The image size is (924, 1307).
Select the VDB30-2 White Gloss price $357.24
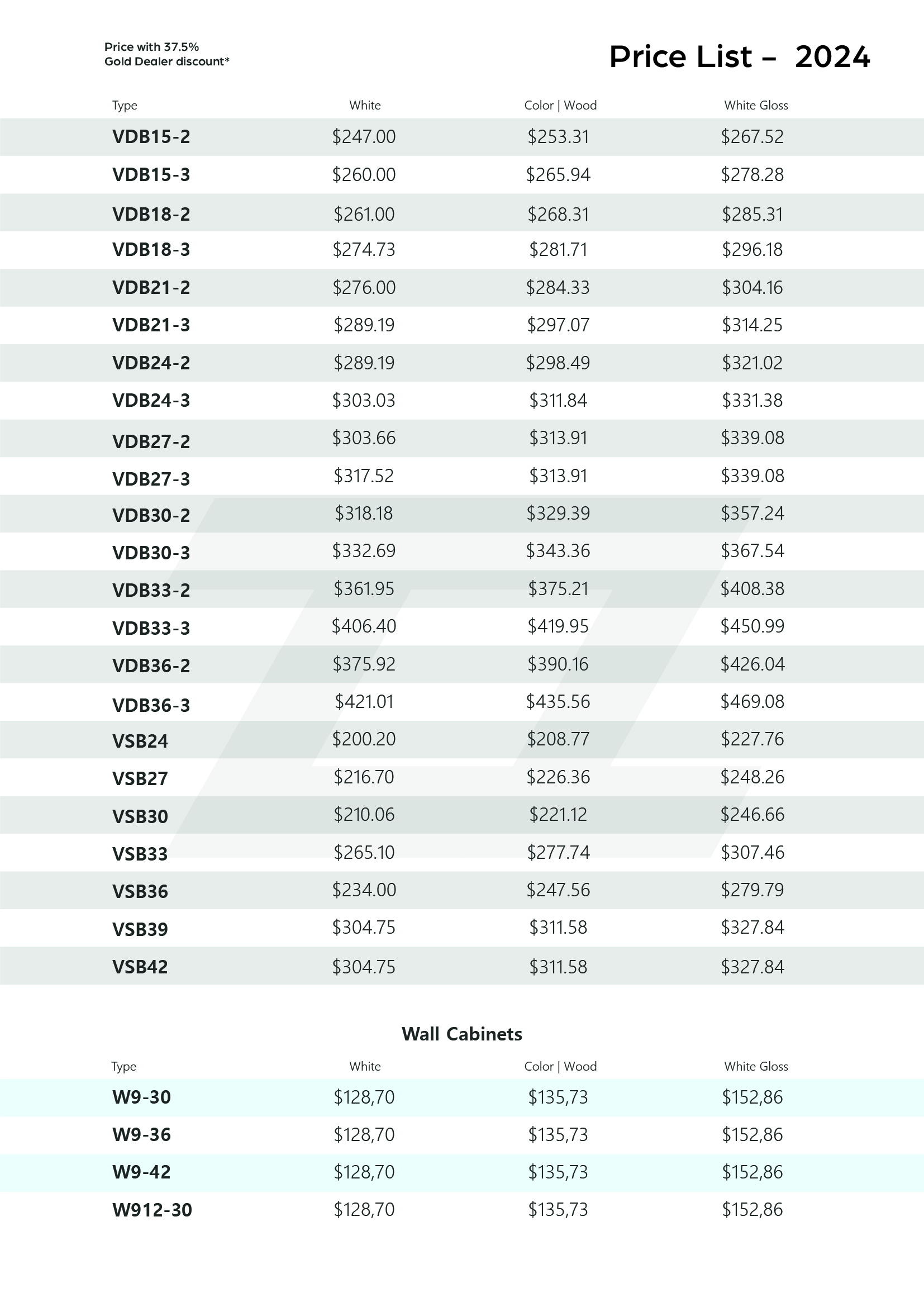tap(752, 514)
